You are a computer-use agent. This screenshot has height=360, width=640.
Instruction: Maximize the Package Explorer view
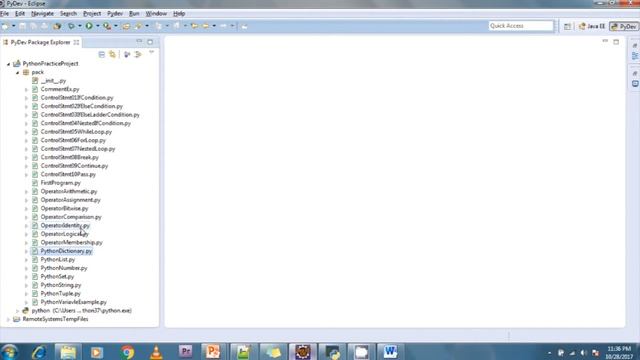150,42
